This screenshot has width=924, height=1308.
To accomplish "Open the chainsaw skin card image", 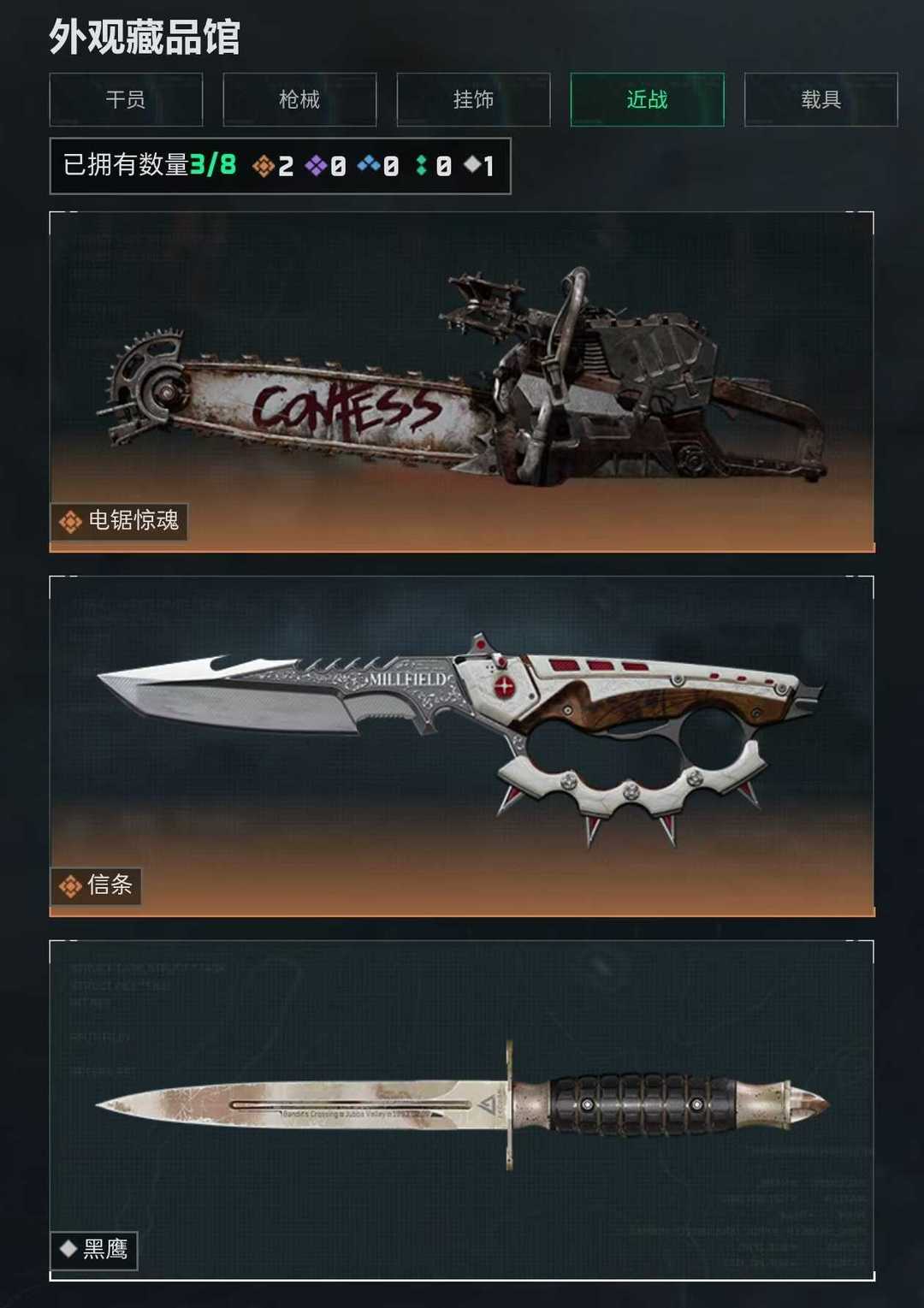I will [x=462, y=382].
